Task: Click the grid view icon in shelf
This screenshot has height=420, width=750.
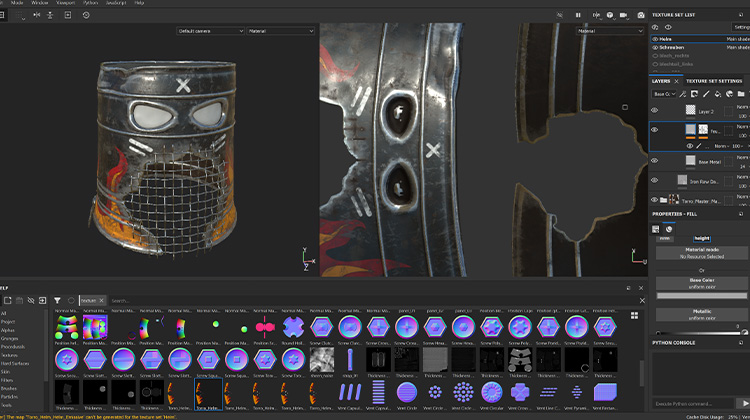Action: (634, 314)
